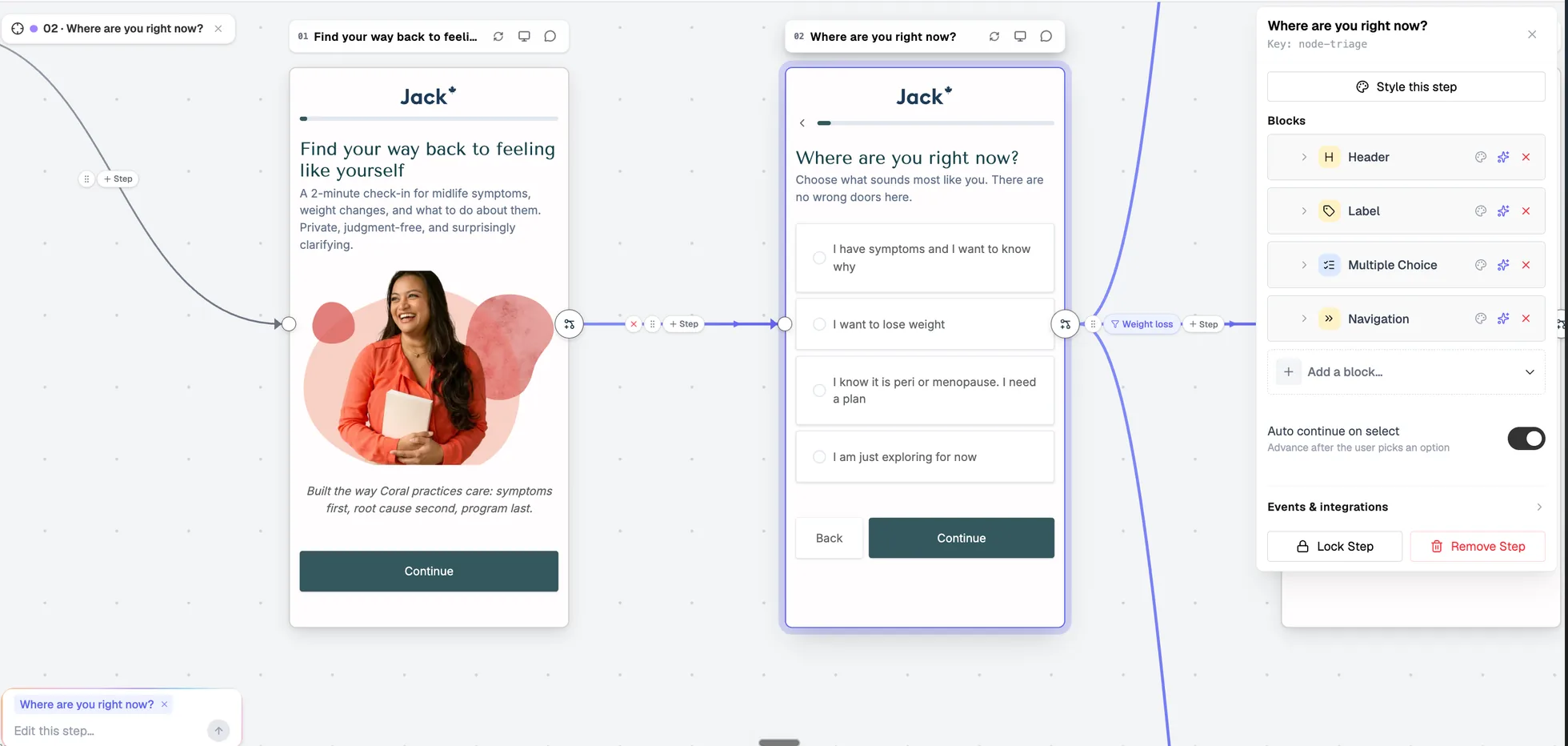Screen dimensions: 1568x746
Task: Click branching connector icon on step 02 card
Action: (x=1065, y=324)
